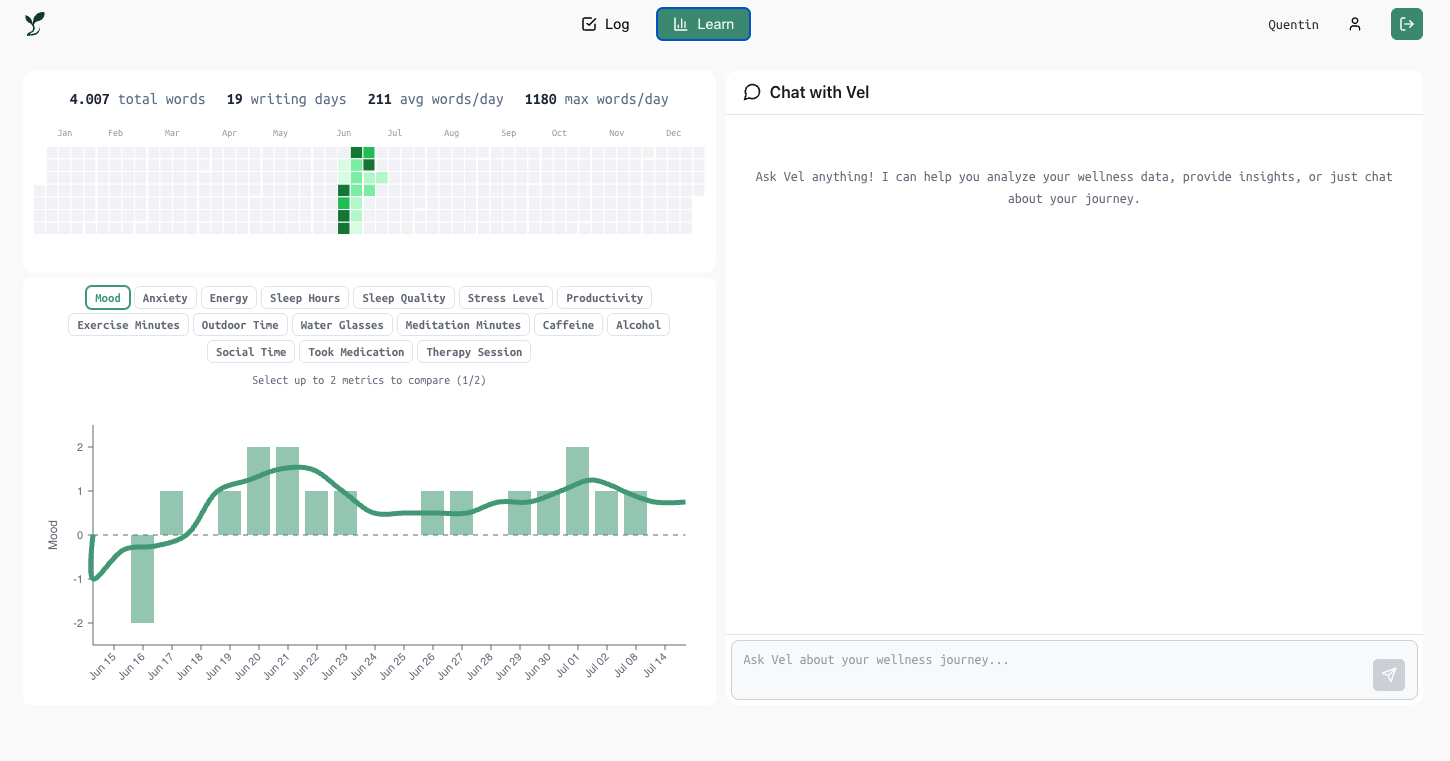Open the Log tab

click(606, 24)
